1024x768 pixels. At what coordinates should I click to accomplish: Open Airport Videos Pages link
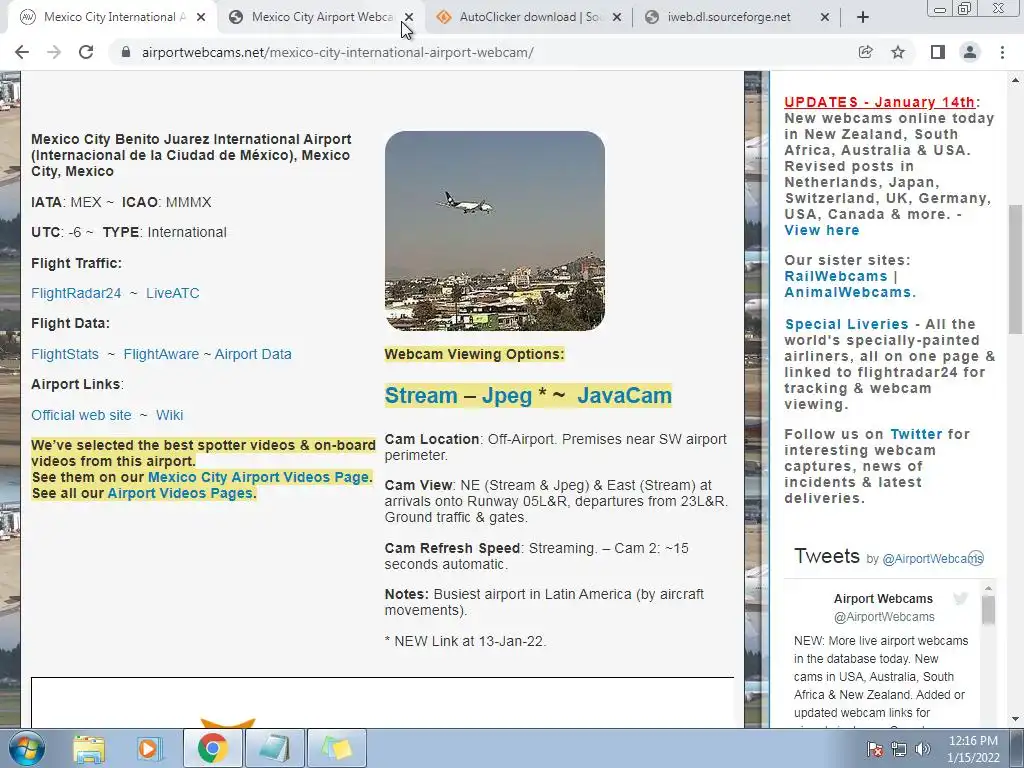tap(180, 493)
